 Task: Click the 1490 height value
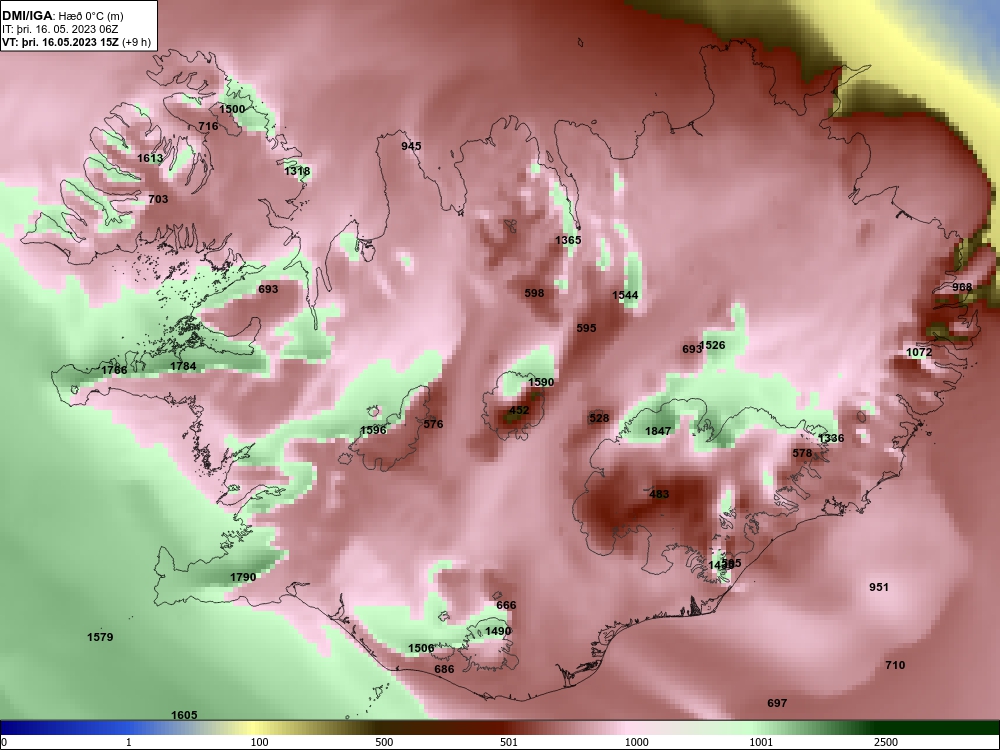click(x=498, y=631)
